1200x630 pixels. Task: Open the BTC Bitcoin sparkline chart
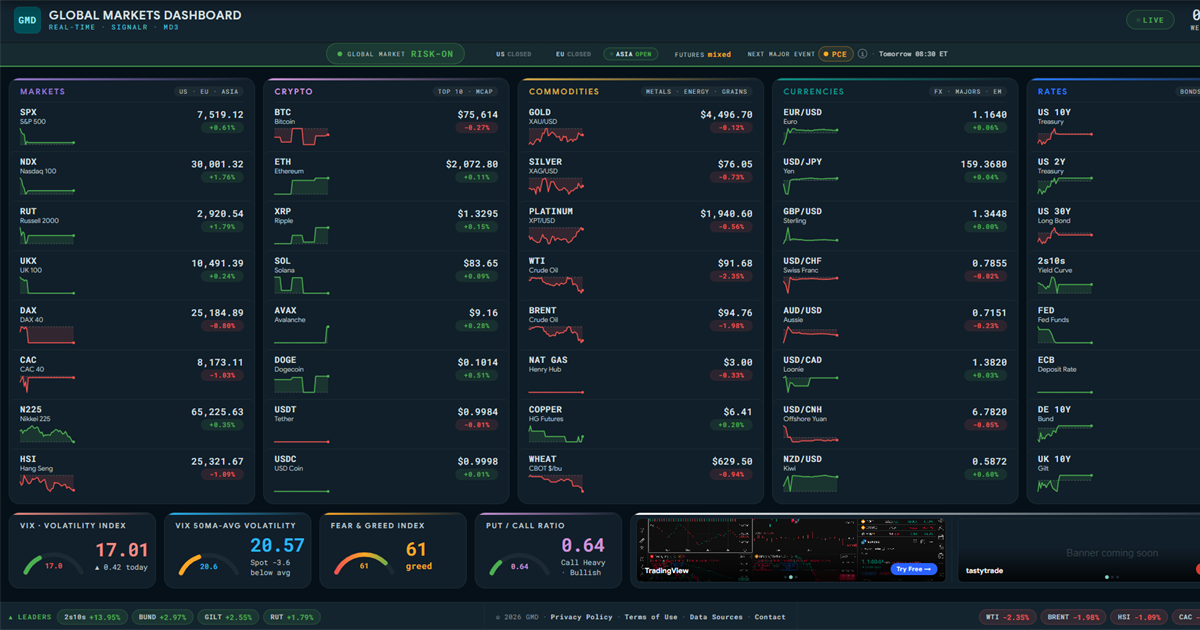click(302, 135)
